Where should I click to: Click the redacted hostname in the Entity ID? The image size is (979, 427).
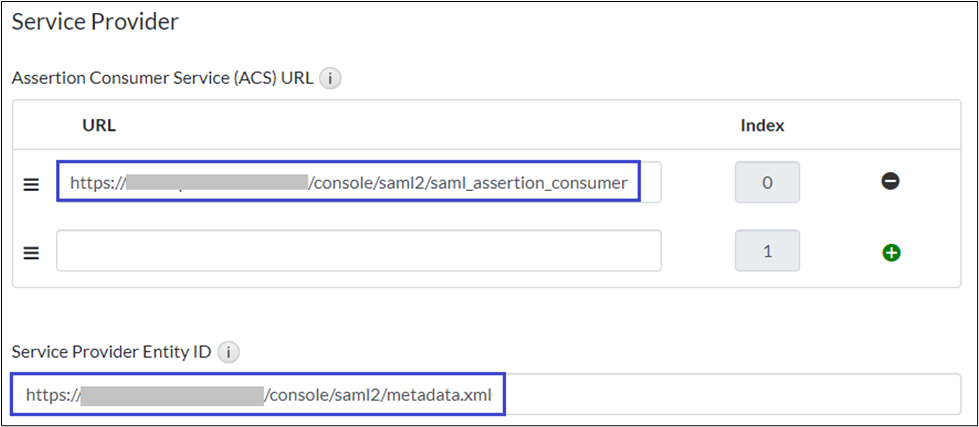[171, 395]
